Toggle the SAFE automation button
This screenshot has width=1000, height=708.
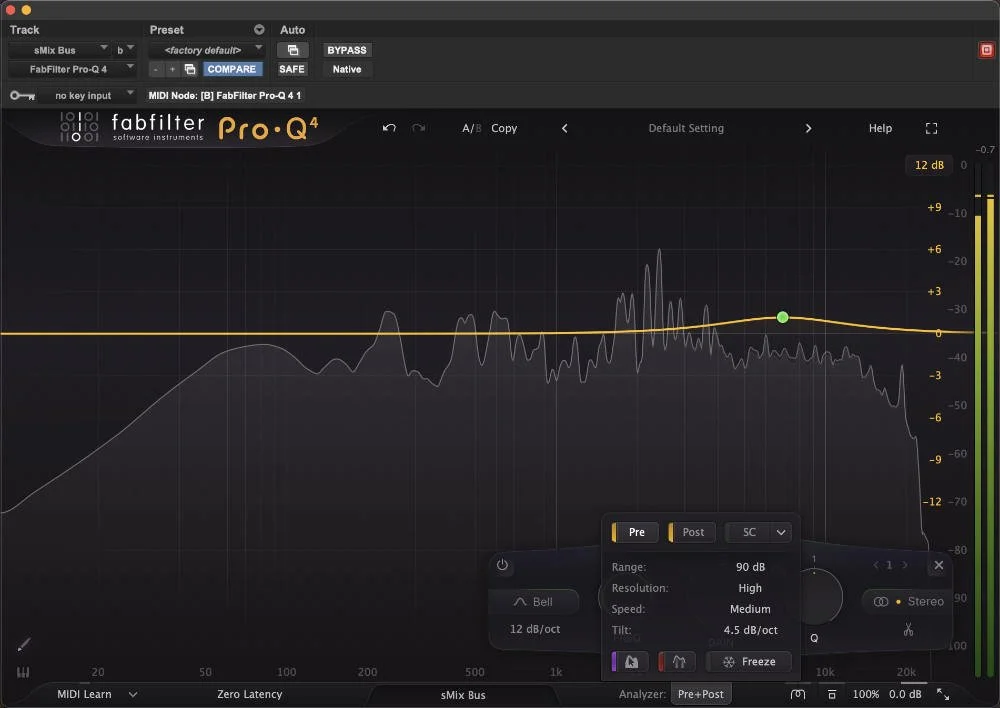coord(291,69)
